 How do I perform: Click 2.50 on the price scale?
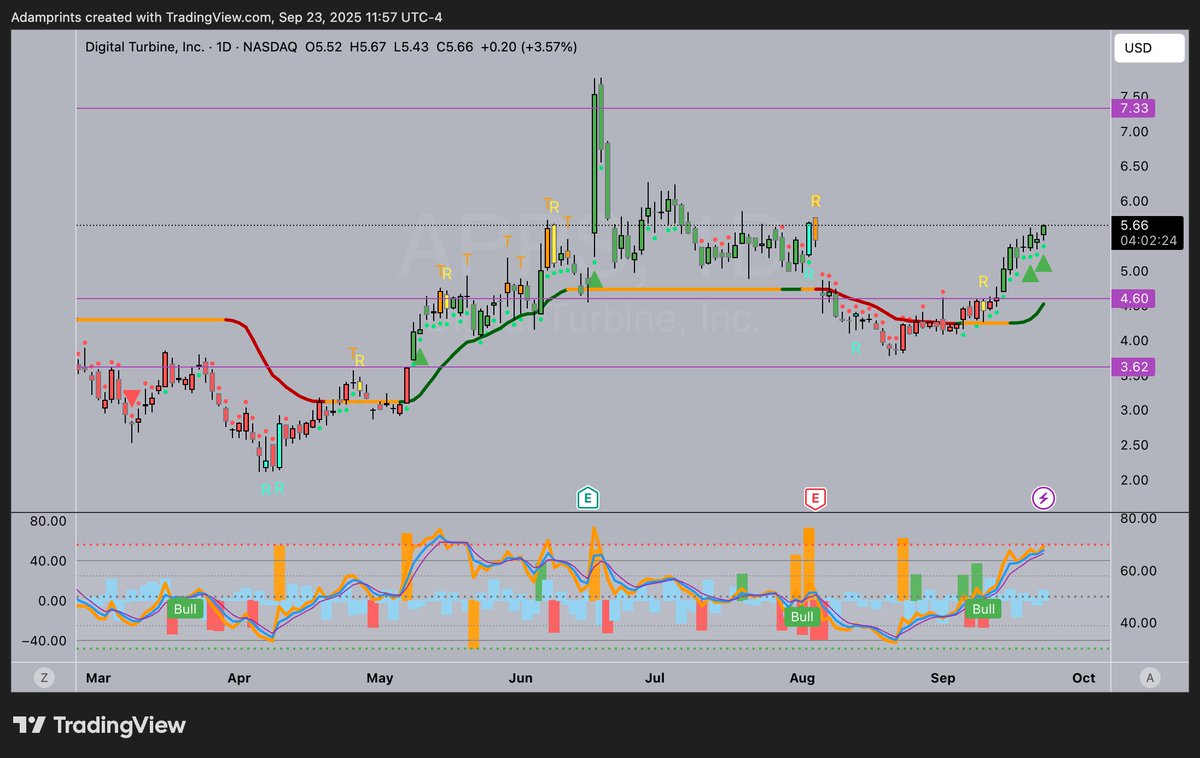click(x=1133, y=445)
